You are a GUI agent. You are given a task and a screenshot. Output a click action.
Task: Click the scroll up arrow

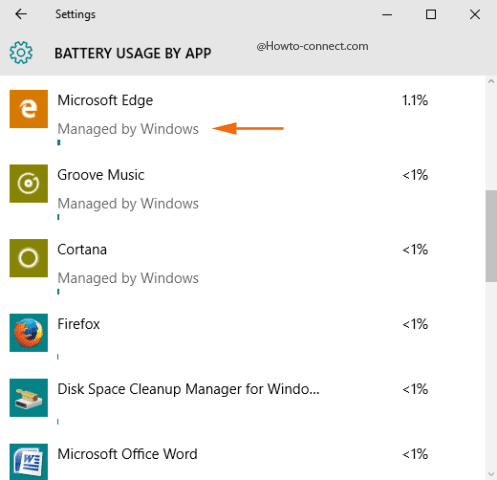point(491,81)
